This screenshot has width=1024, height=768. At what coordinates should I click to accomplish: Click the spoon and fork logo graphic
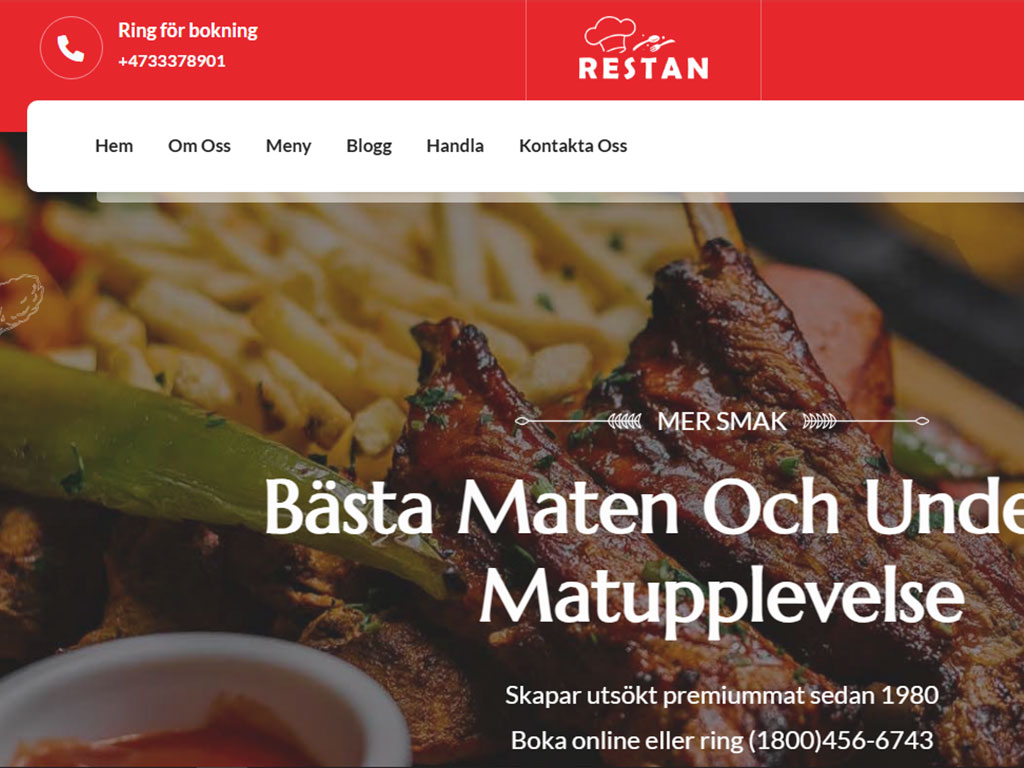tap(654, 43)
